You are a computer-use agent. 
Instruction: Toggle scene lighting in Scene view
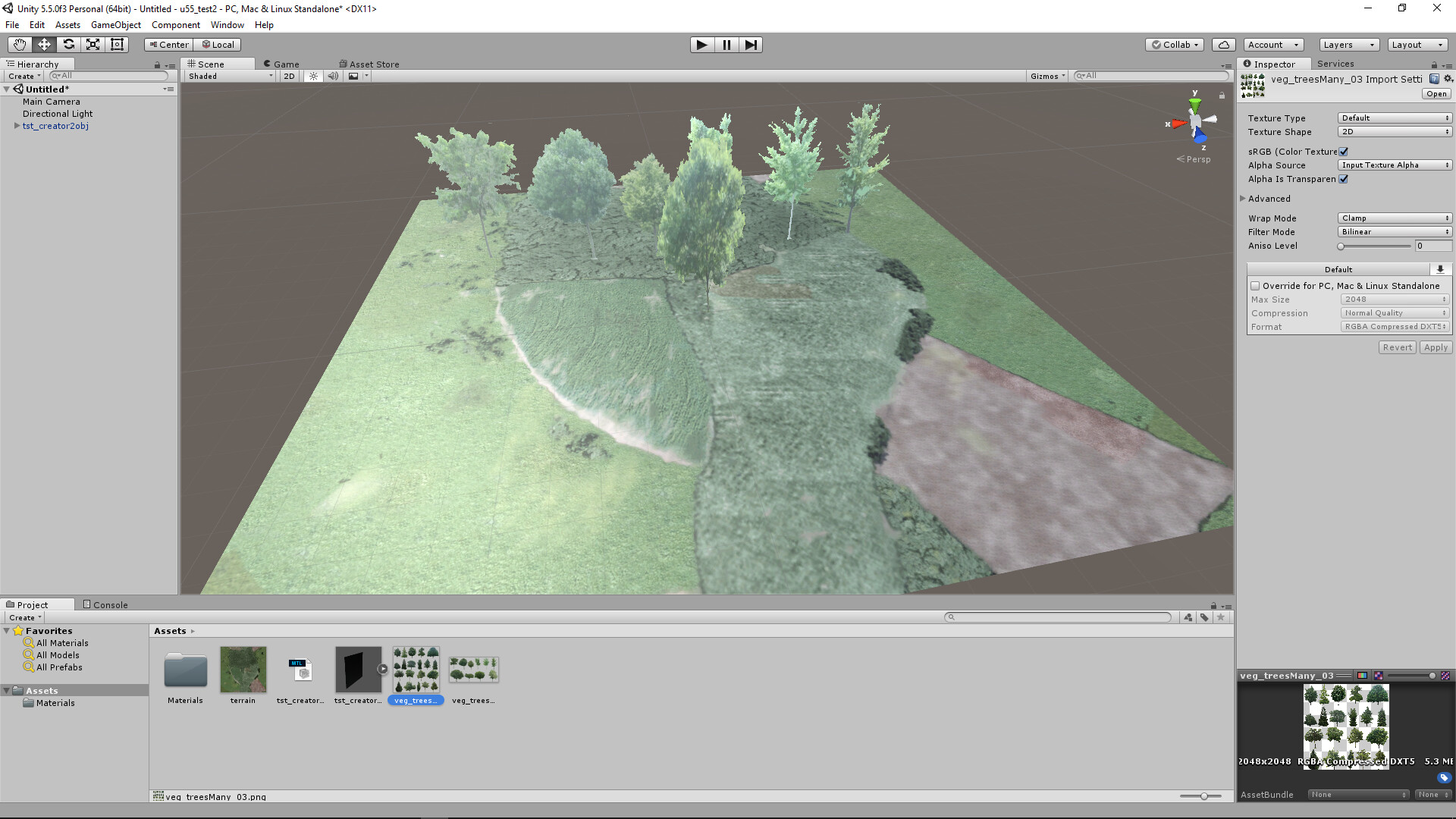pos(313,76)
